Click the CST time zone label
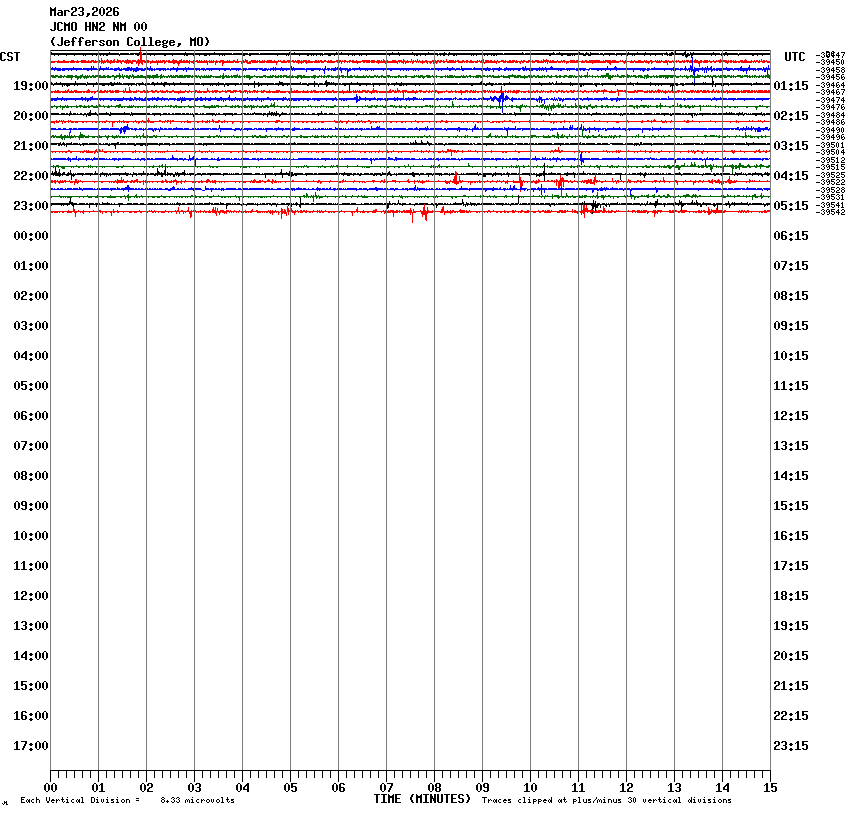 pos(10,57)
